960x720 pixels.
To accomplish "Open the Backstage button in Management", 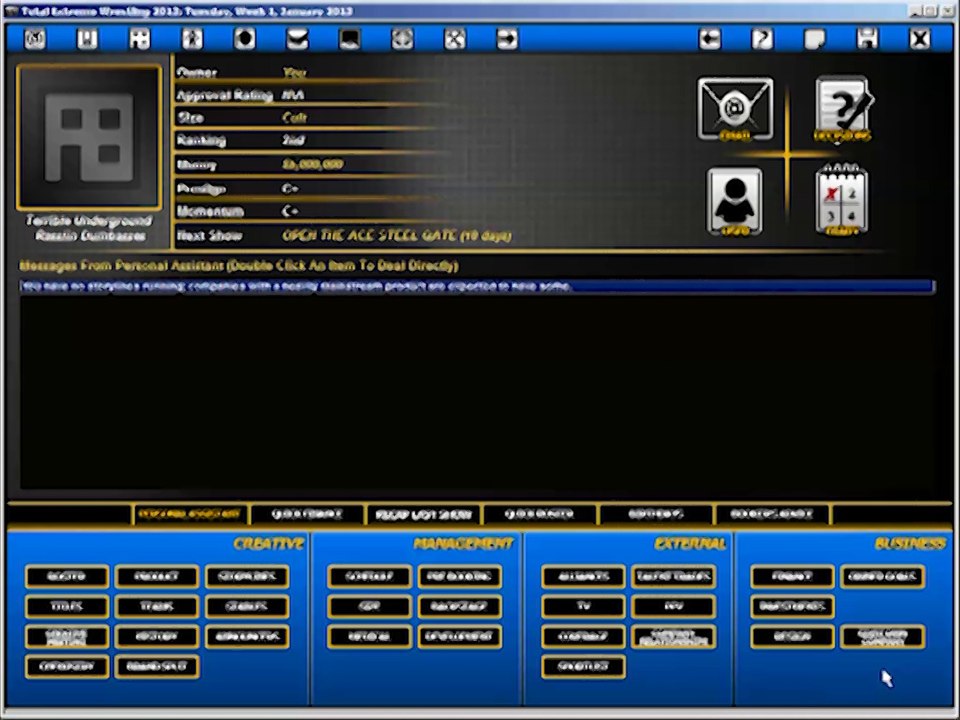I will coord(459,606).
